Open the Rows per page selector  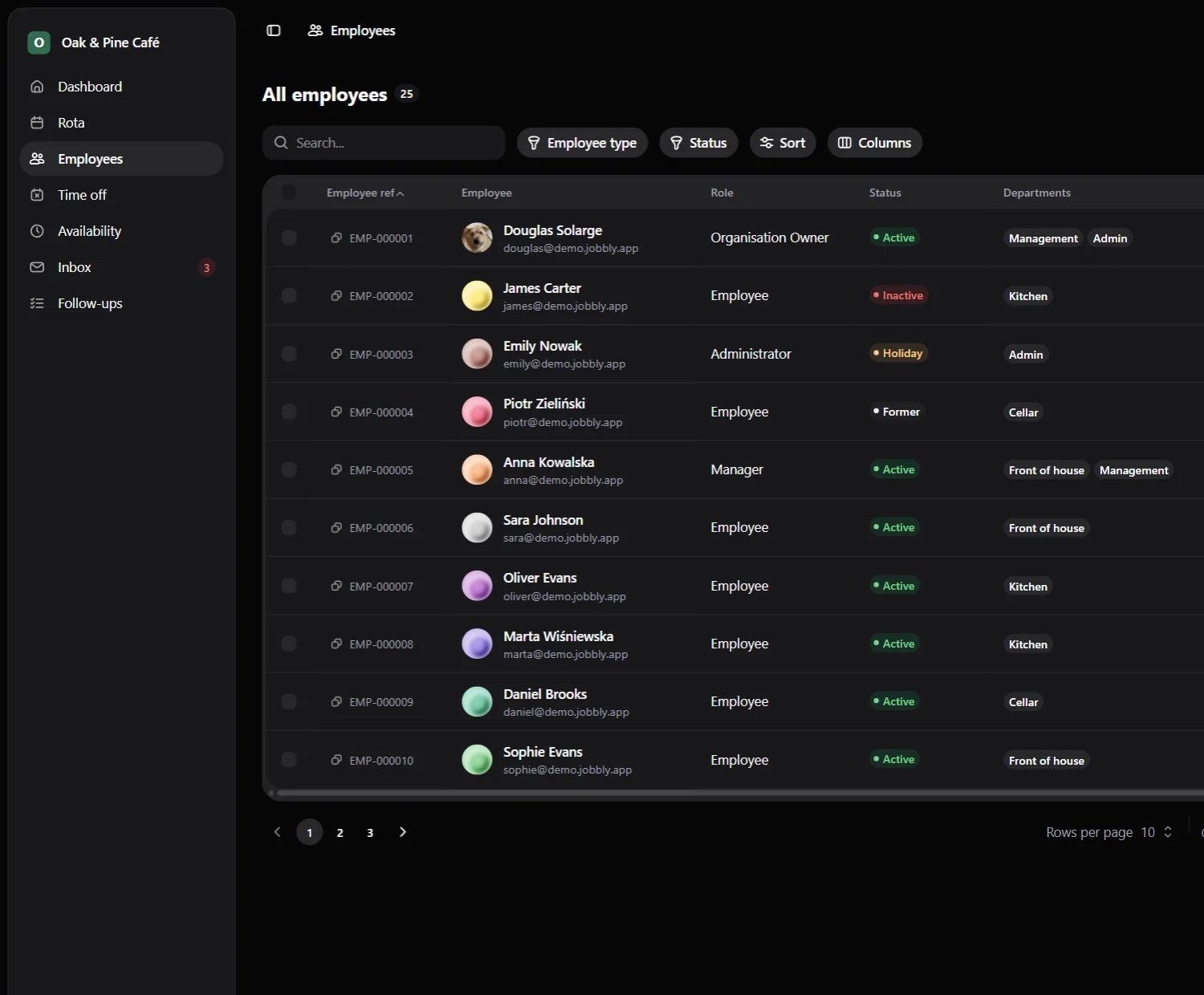(1157, 832)
